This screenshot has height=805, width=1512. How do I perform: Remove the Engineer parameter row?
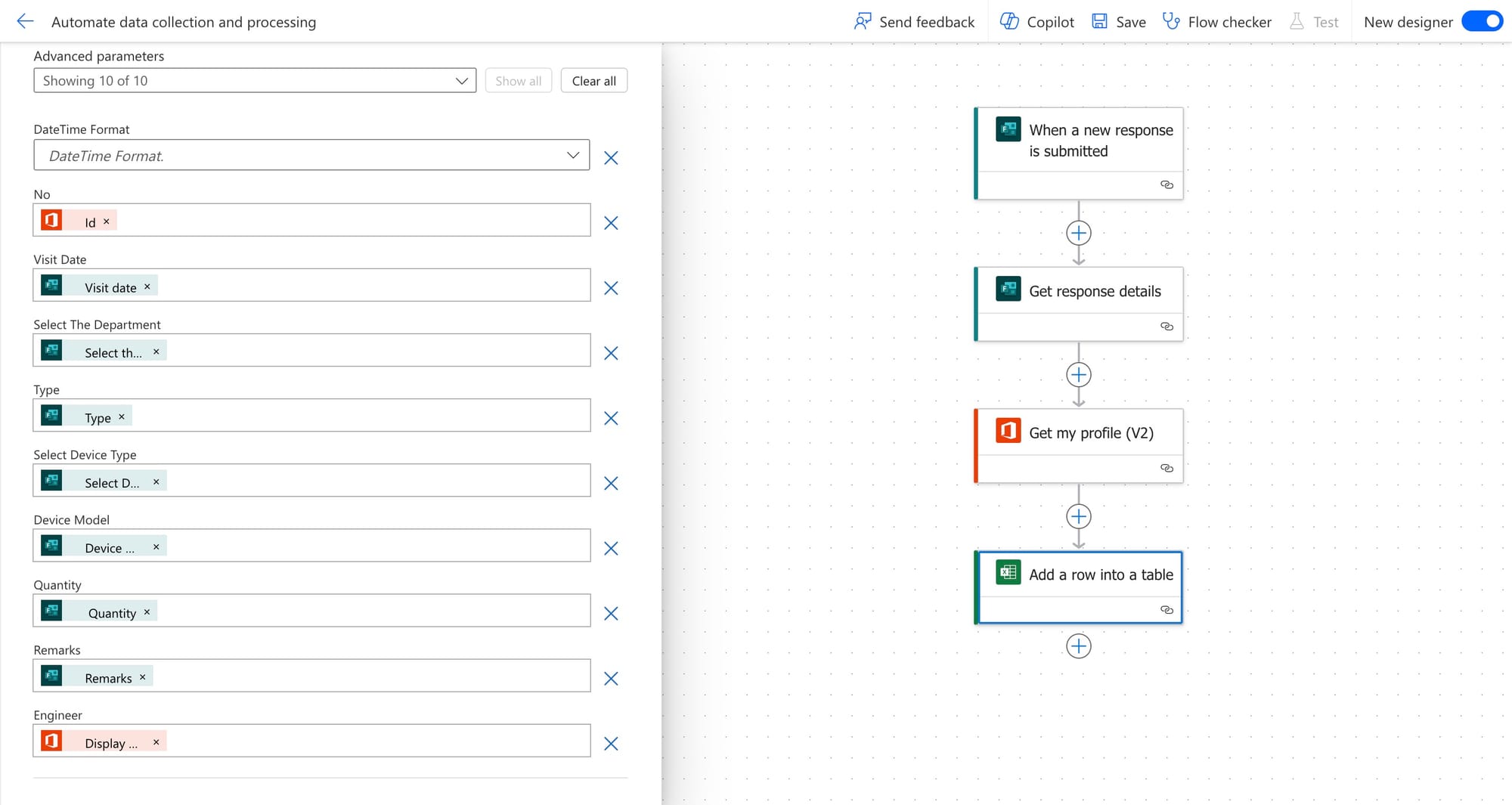611,743
